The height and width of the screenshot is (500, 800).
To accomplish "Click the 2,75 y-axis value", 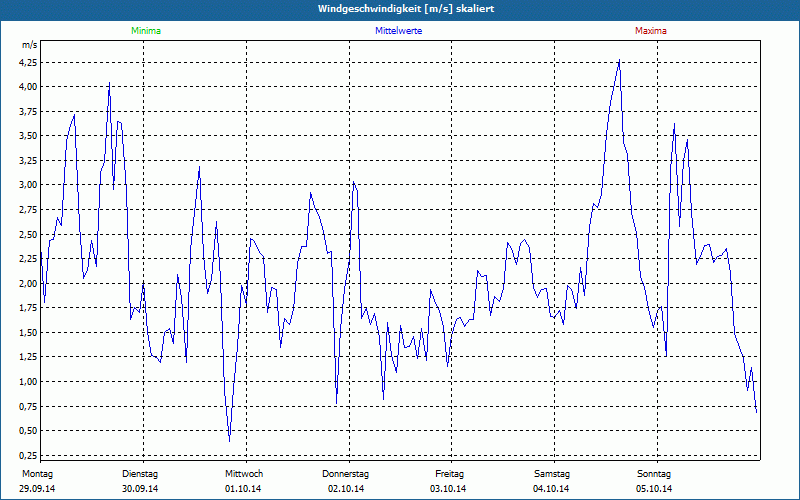I will coord(29,210).
